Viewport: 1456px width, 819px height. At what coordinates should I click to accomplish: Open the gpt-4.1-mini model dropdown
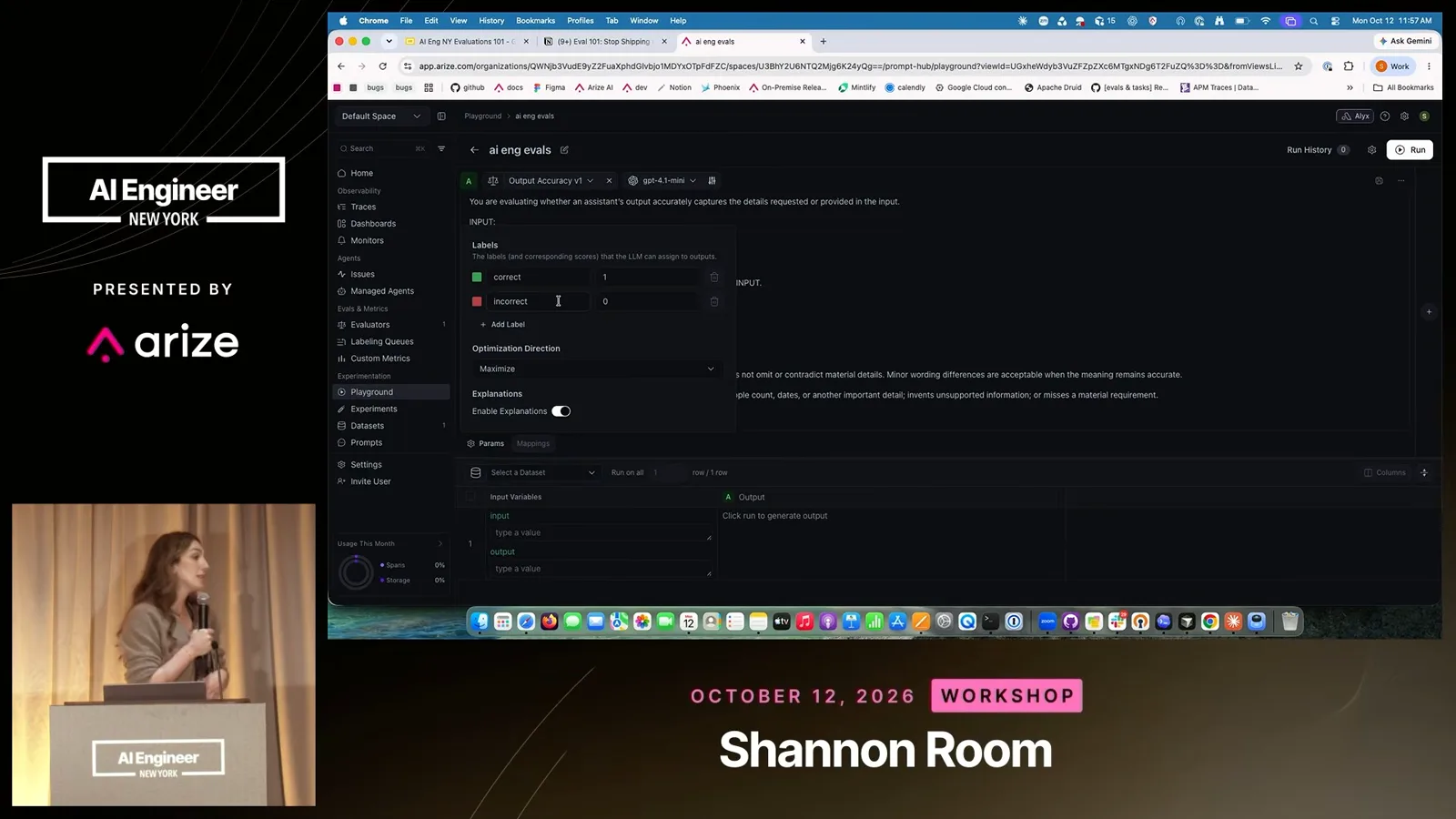coord(662,180)
